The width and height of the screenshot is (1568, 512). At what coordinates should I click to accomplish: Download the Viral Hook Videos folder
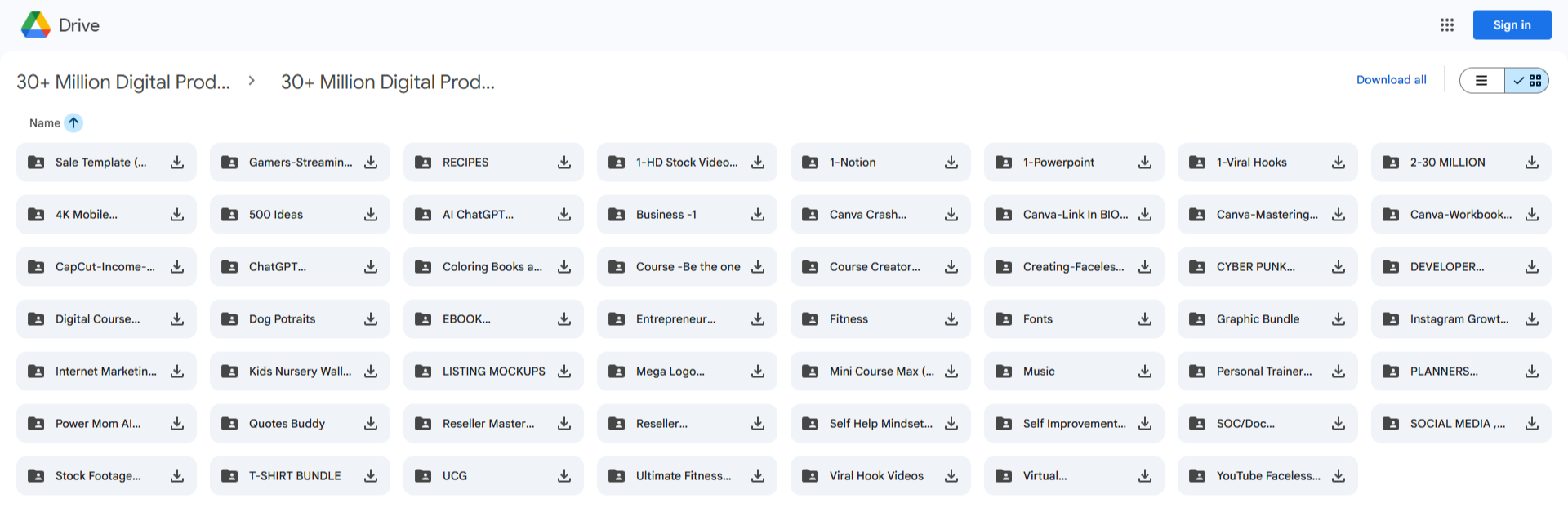(x=951, y=476)
